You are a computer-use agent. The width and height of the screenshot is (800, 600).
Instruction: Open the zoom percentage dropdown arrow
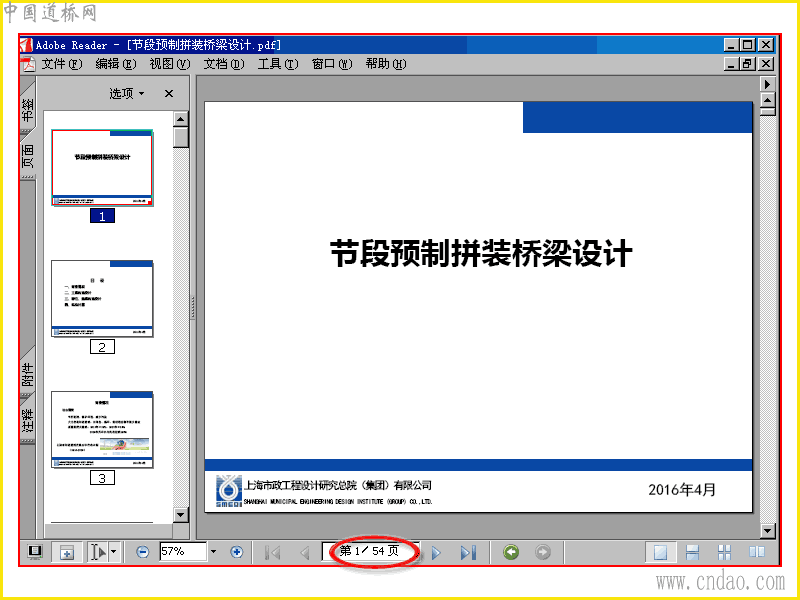[213, 552]
